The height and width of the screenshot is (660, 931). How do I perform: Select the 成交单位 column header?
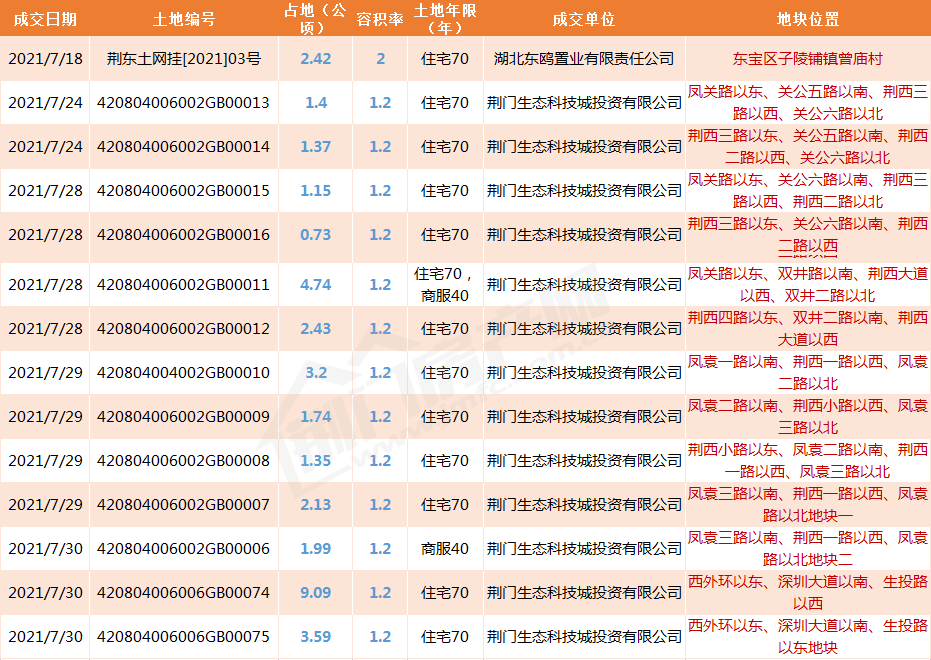tap(583, 19)
